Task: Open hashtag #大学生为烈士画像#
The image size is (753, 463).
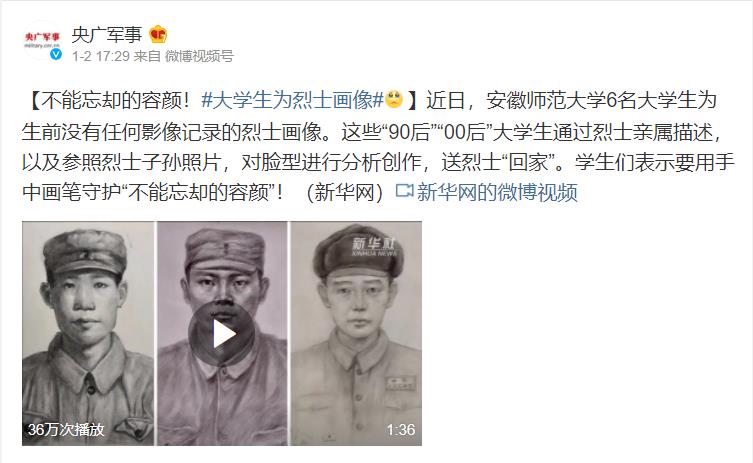Action: point(292,100)
